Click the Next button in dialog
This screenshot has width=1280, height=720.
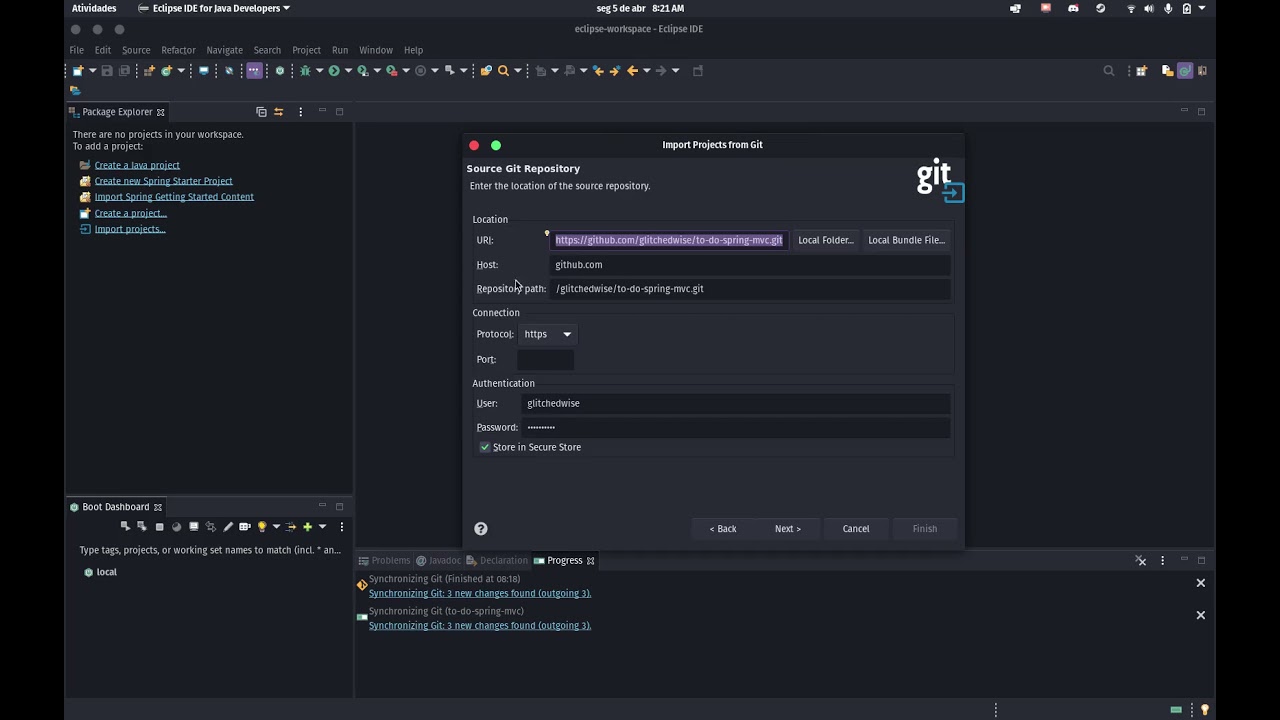tap(788, 528)
